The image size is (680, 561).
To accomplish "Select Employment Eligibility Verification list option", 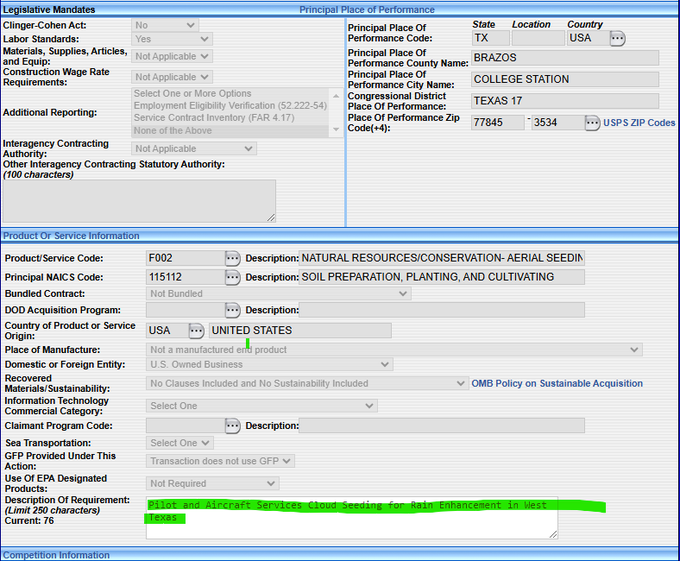I will [230, 106].
